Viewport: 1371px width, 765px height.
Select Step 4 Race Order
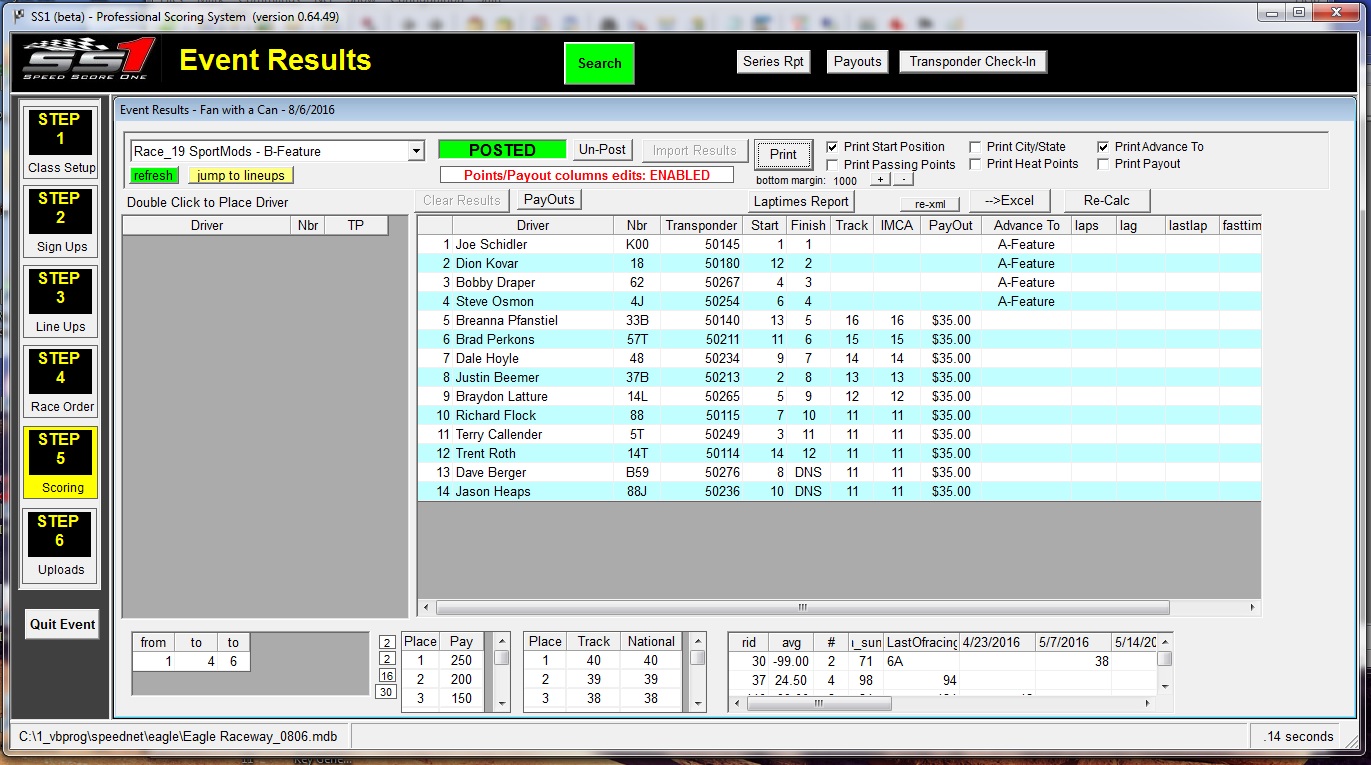tap(60, 382)
